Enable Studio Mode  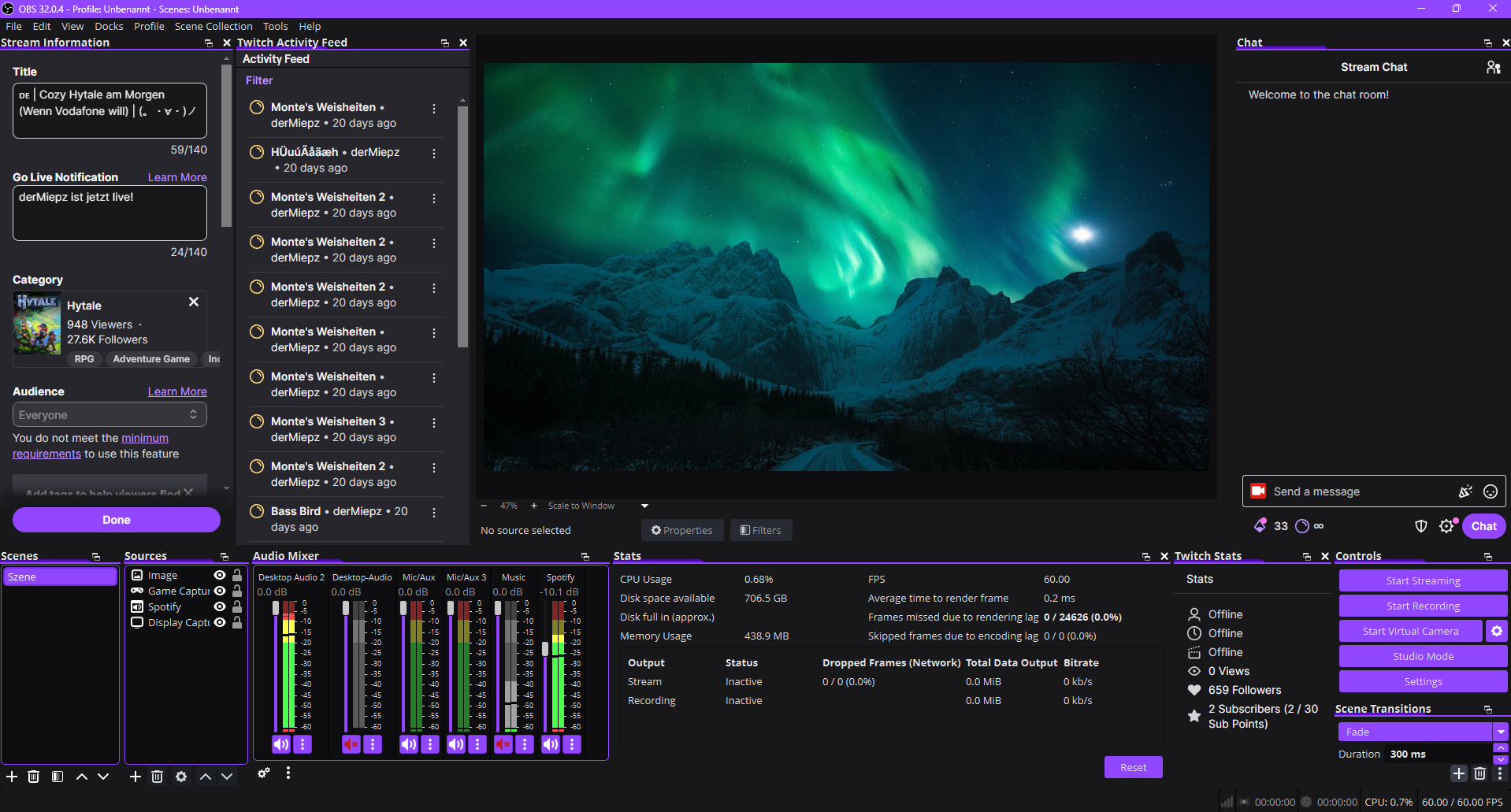(1423, 656)
